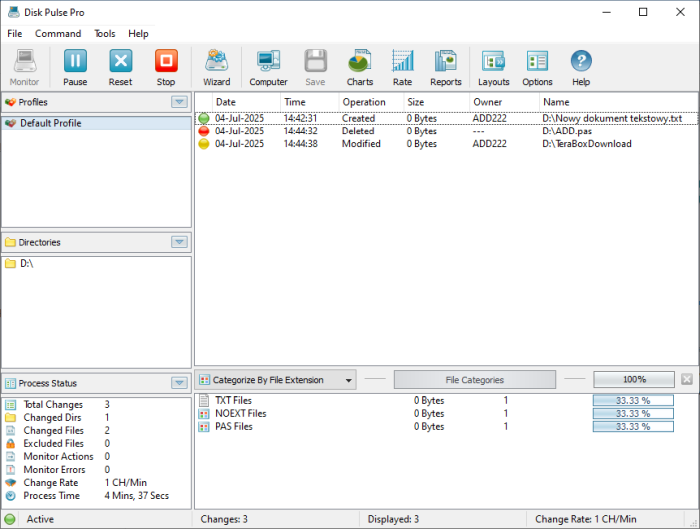The image size is (700, 529).
Task: Maximize the Disk Pulse Pro window
Action: (x=643, y=12)
